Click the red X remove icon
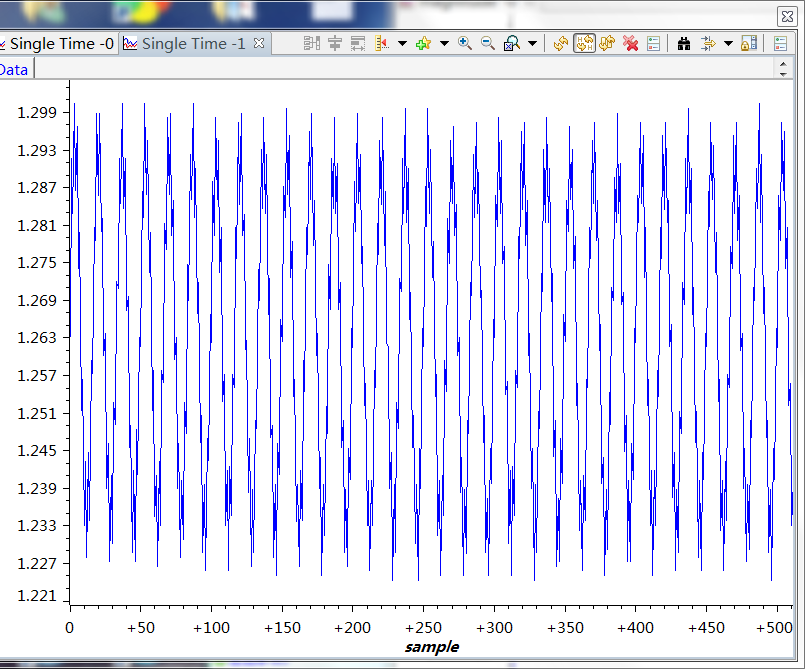805x669 pixels. [x=631, y=43]
